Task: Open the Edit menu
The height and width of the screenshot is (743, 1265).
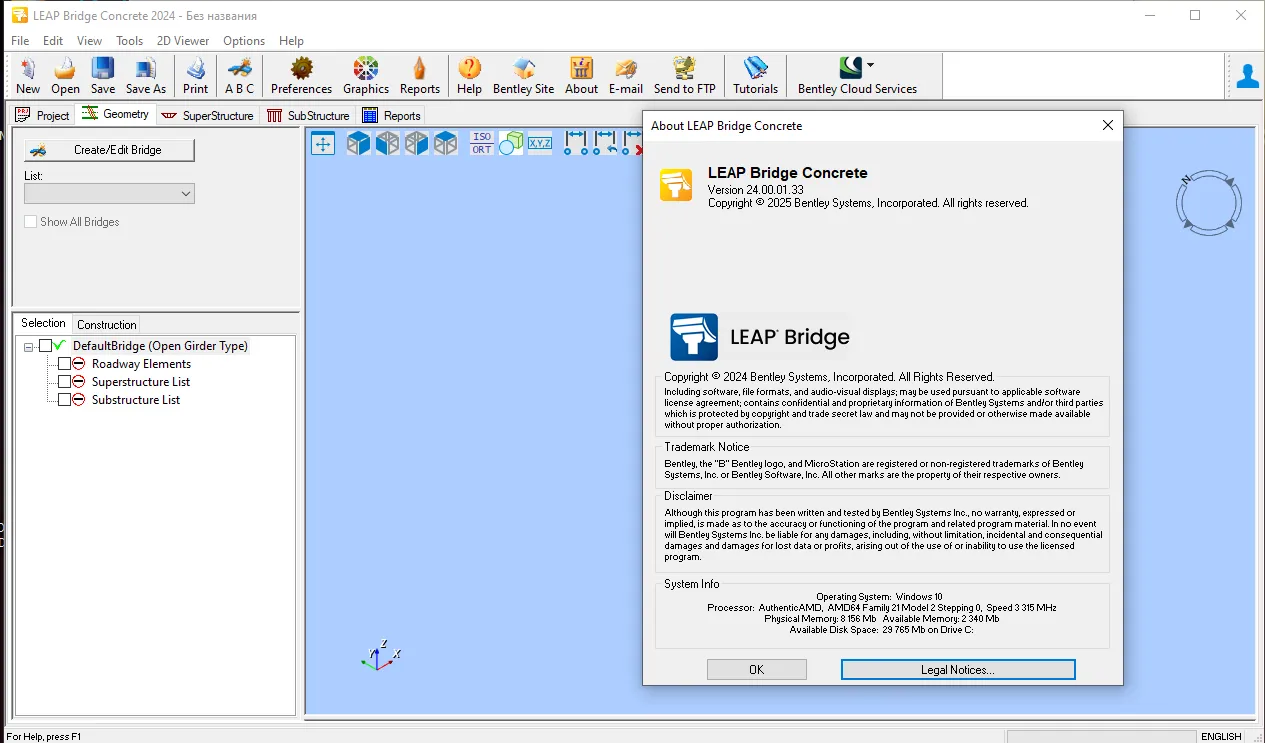Action: [x=53, y=41]
